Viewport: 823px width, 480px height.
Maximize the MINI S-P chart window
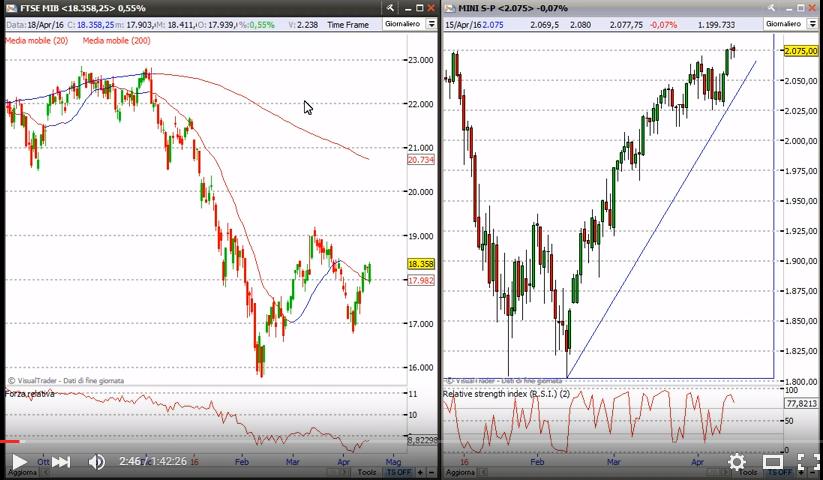tap(800, 8)
